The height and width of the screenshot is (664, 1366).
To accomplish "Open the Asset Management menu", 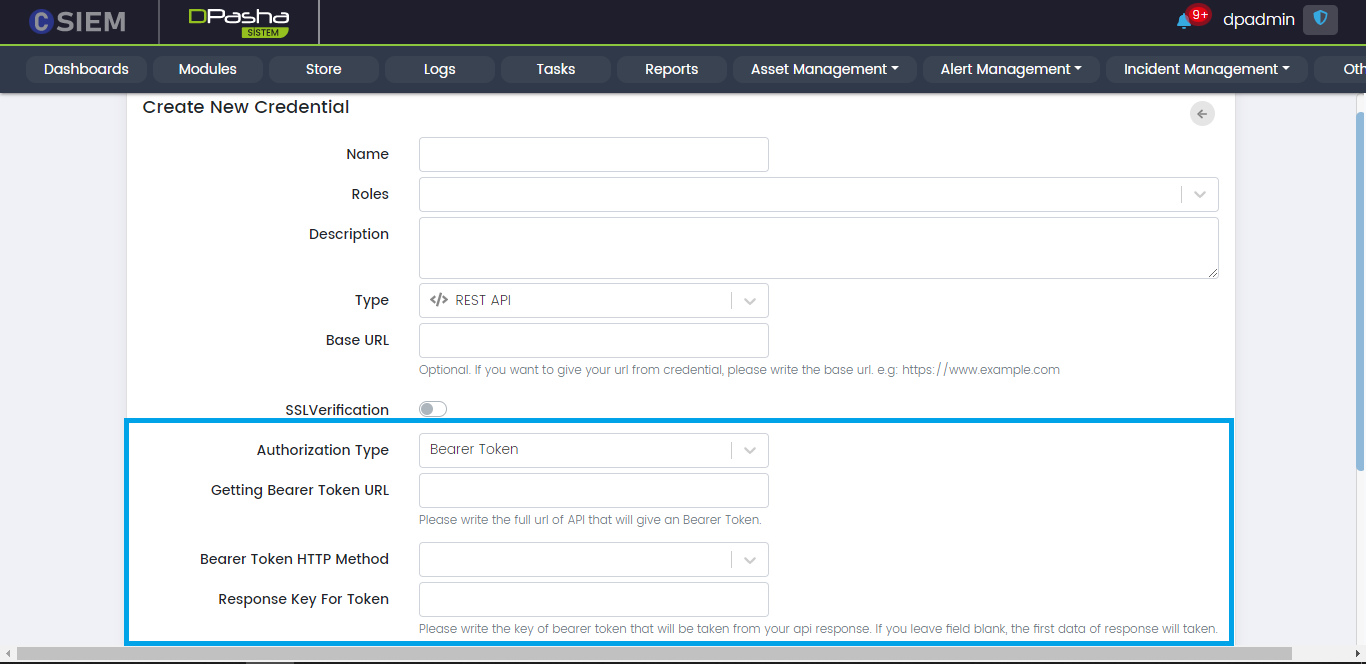I will [x=824, y=69].
